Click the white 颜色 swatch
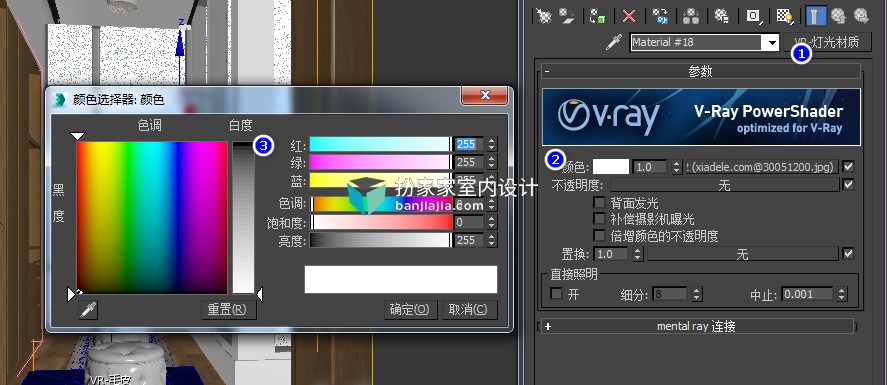 coord(611,167)
